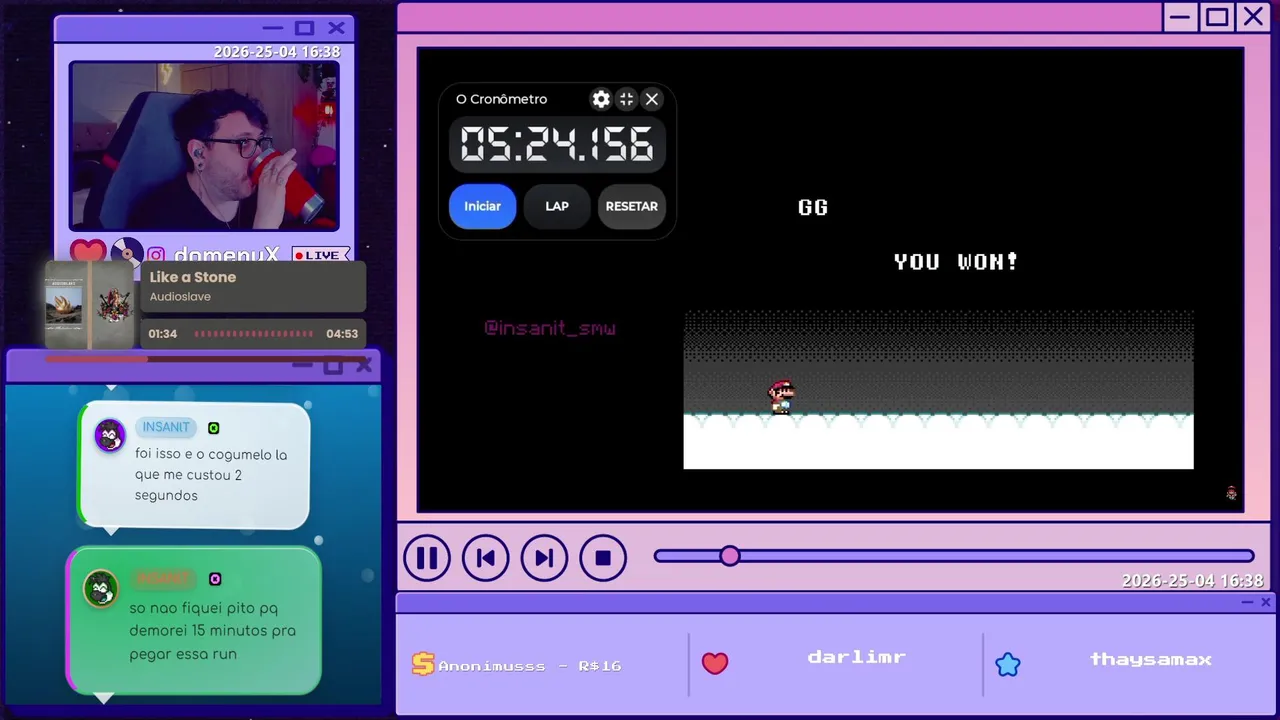Click the Like a Stone song title

pyautogui.click(x=193, y=277)
